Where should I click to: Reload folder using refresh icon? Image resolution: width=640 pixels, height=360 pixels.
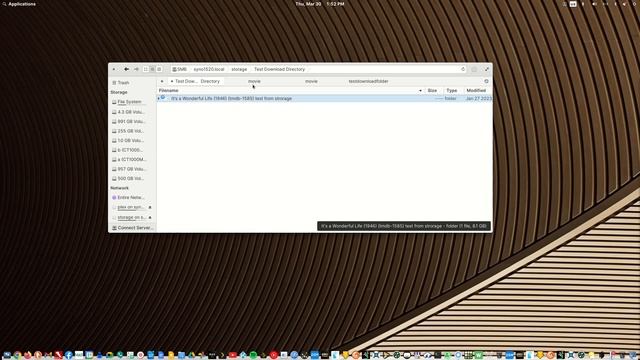coord(463,69)
